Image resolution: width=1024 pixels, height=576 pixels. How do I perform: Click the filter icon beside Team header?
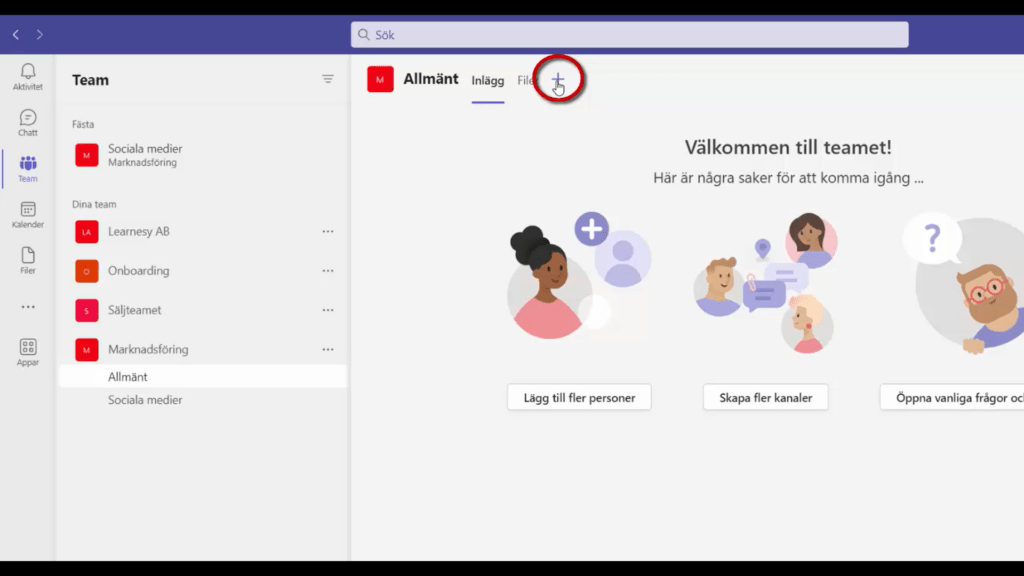328,80
